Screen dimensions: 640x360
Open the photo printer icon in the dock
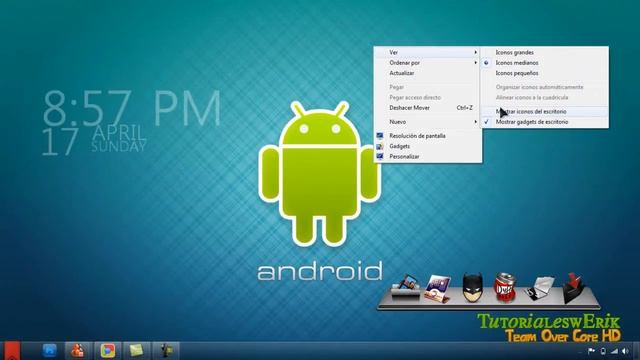click(406, 288)
